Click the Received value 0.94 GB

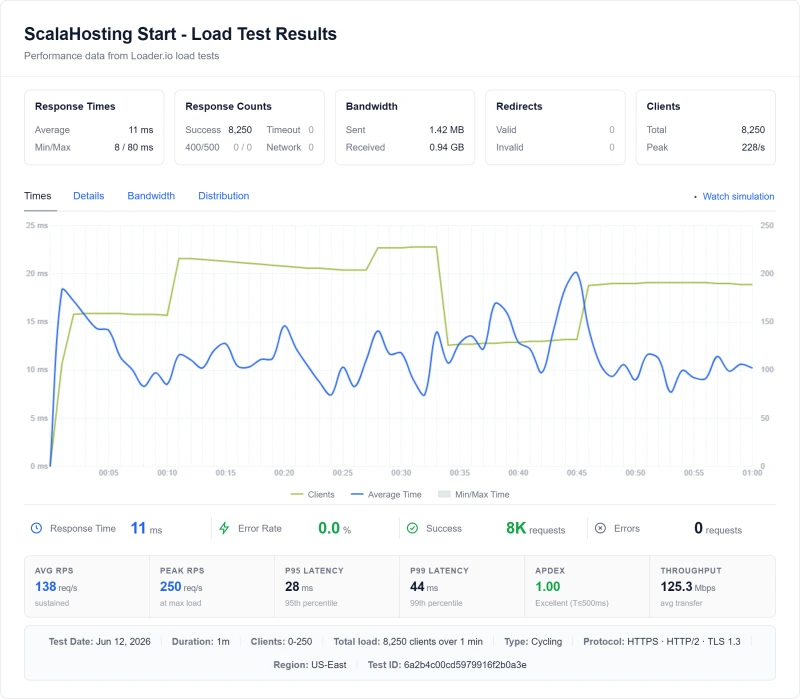click(446, 147)
